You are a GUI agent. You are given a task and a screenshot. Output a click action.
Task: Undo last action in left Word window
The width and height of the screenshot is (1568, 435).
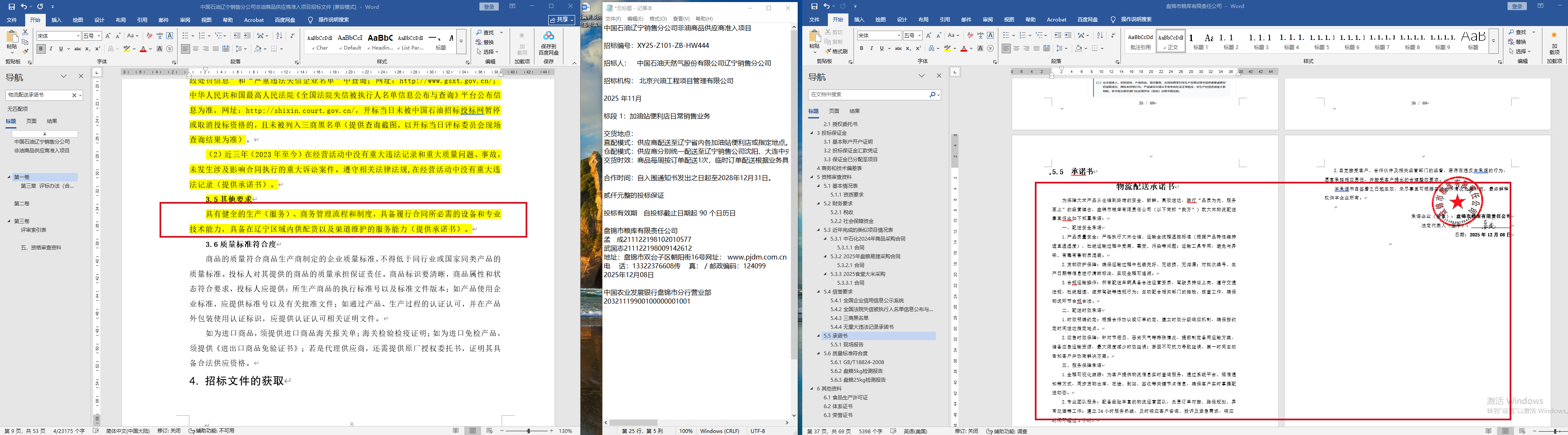24,7
